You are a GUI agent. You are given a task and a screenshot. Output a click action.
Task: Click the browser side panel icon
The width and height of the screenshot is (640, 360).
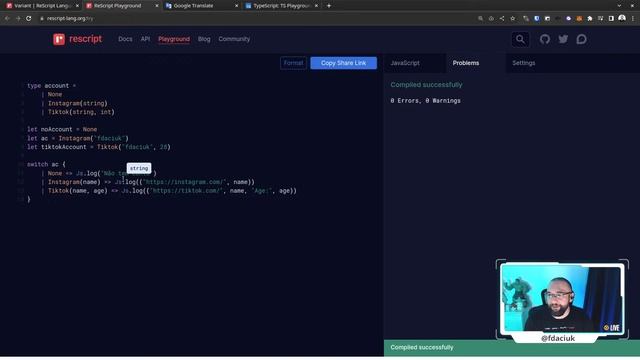click(611, 18)
